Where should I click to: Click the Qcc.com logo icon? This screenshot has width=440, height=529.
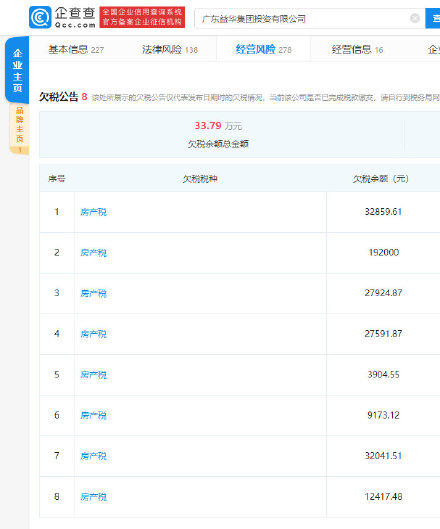click(40, 18)
